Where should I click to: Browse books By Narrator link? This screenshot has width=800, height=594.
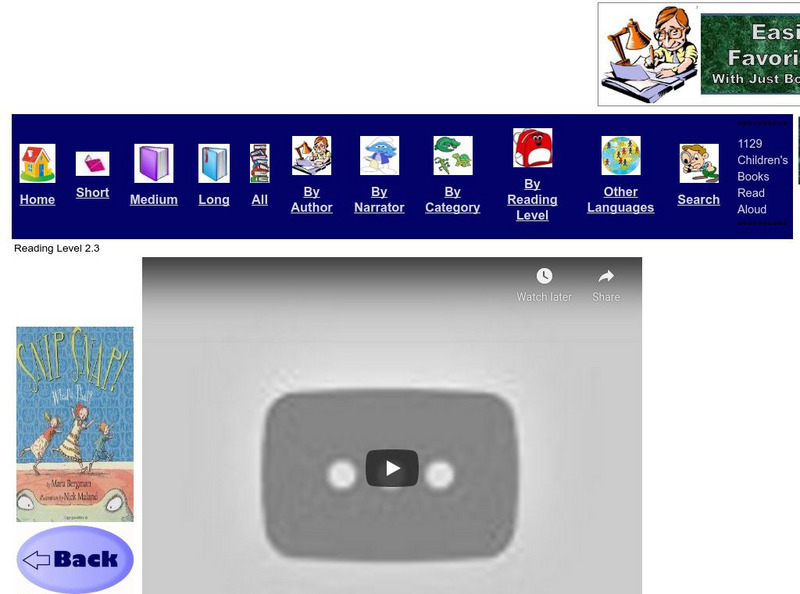click(x=379, y=200)
